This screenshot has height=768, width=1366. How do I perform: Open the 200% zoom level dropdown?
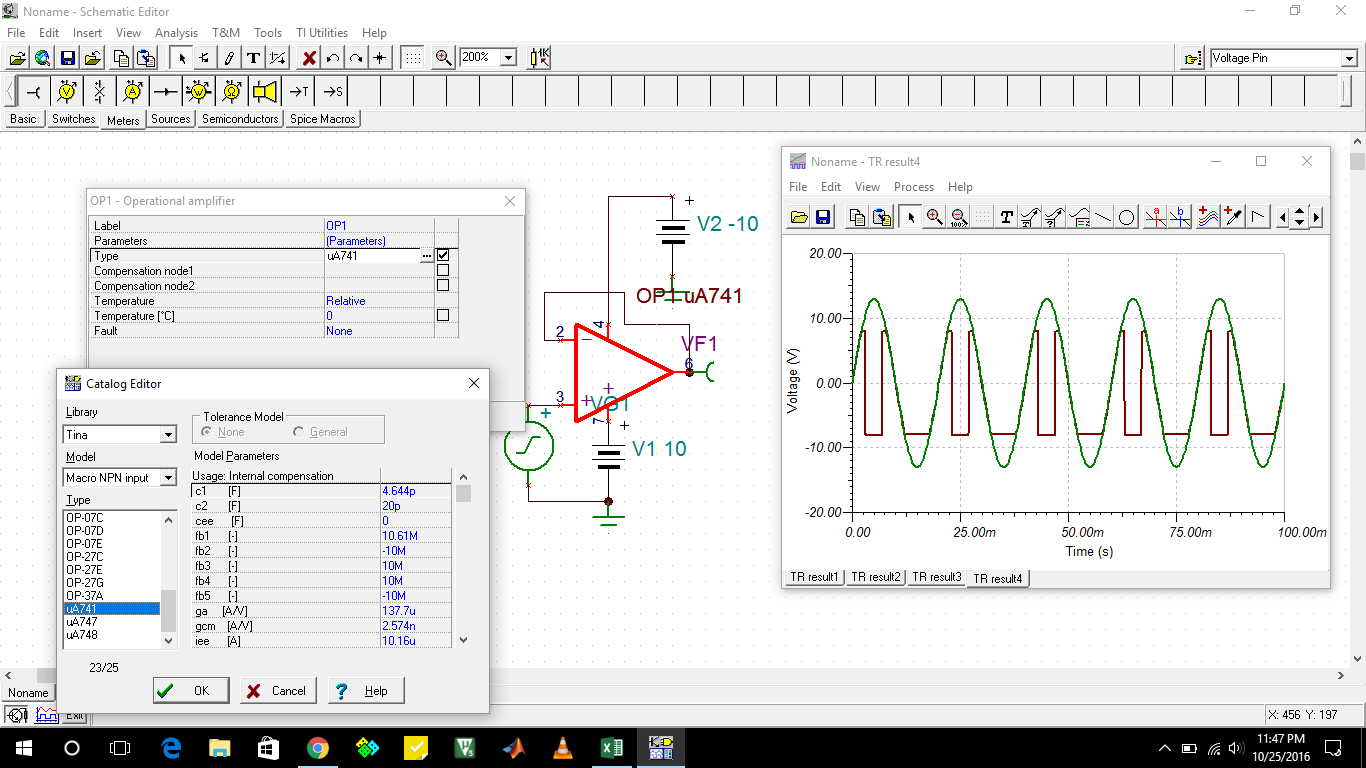tap(509, 57)
